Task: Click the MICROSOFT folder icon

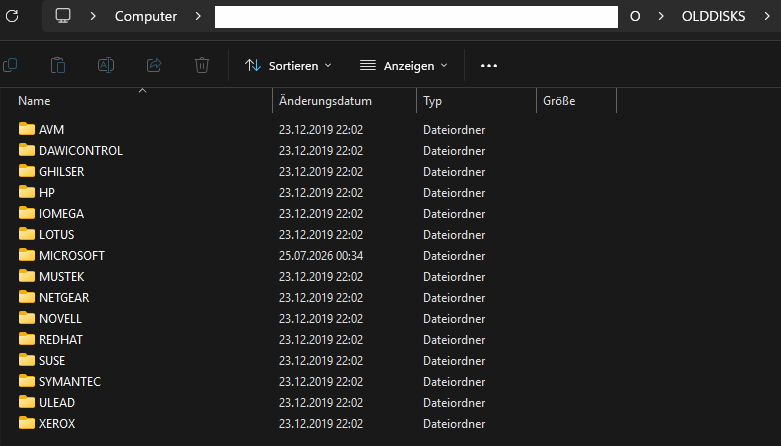Action: [27, 255]
